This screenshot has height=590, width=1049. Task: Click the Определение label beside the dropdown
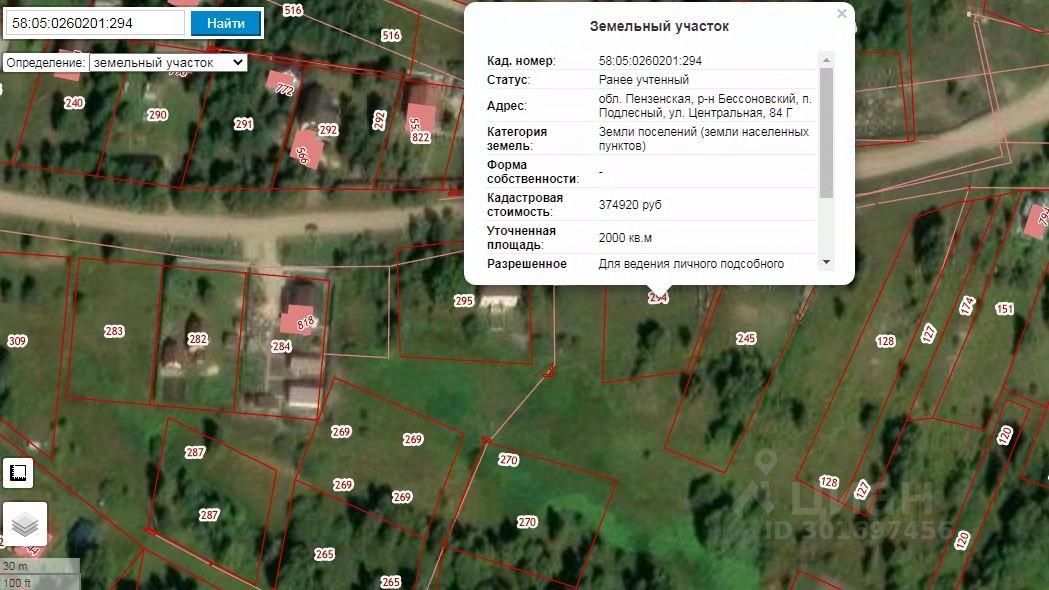pyautogui.click(x=45, y=63)
